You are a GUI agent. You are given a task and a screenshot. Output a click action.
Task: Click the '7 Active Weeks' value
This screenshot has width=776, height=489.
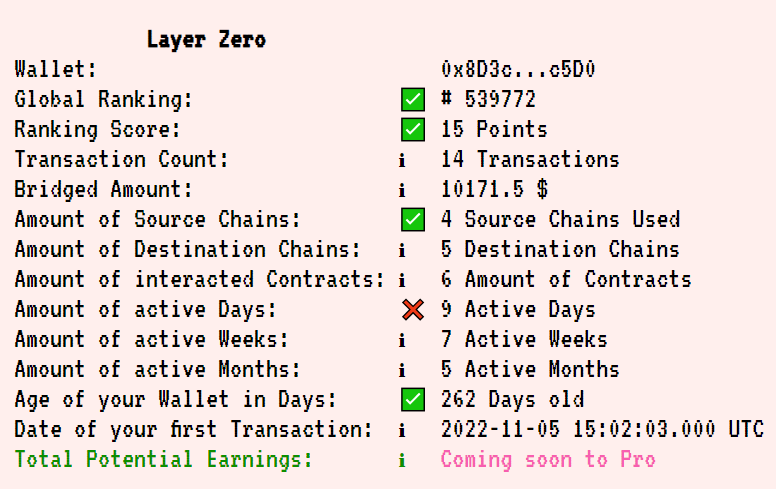tap(524, 340)
